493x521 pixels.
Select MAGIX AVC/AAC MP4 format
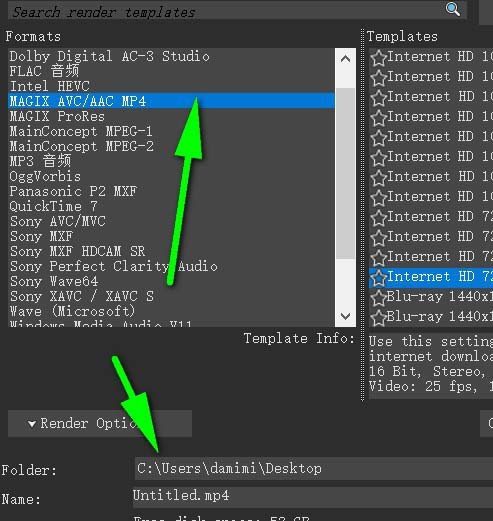[x=171, y=101]
